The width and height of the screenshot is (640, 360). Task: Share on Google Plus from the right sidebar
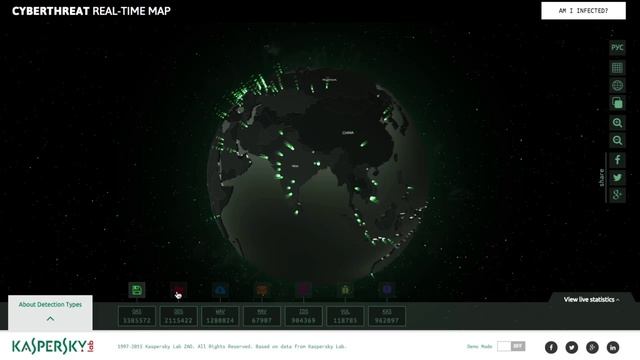[x=617, y=195]
